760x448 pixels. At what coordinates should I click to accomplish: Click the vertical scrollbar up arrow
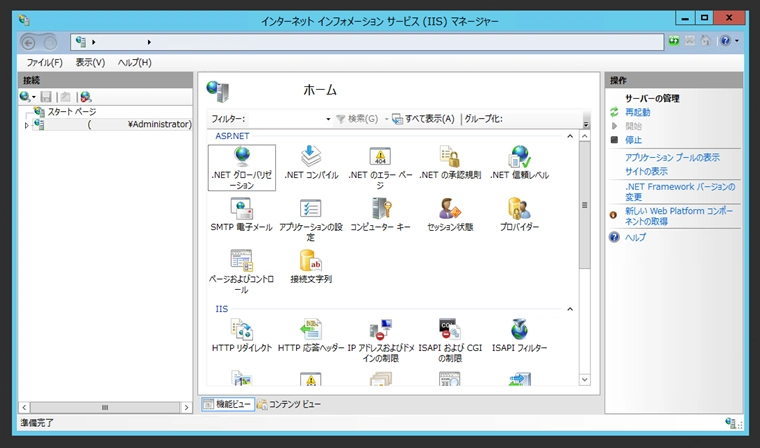point(585,136)
